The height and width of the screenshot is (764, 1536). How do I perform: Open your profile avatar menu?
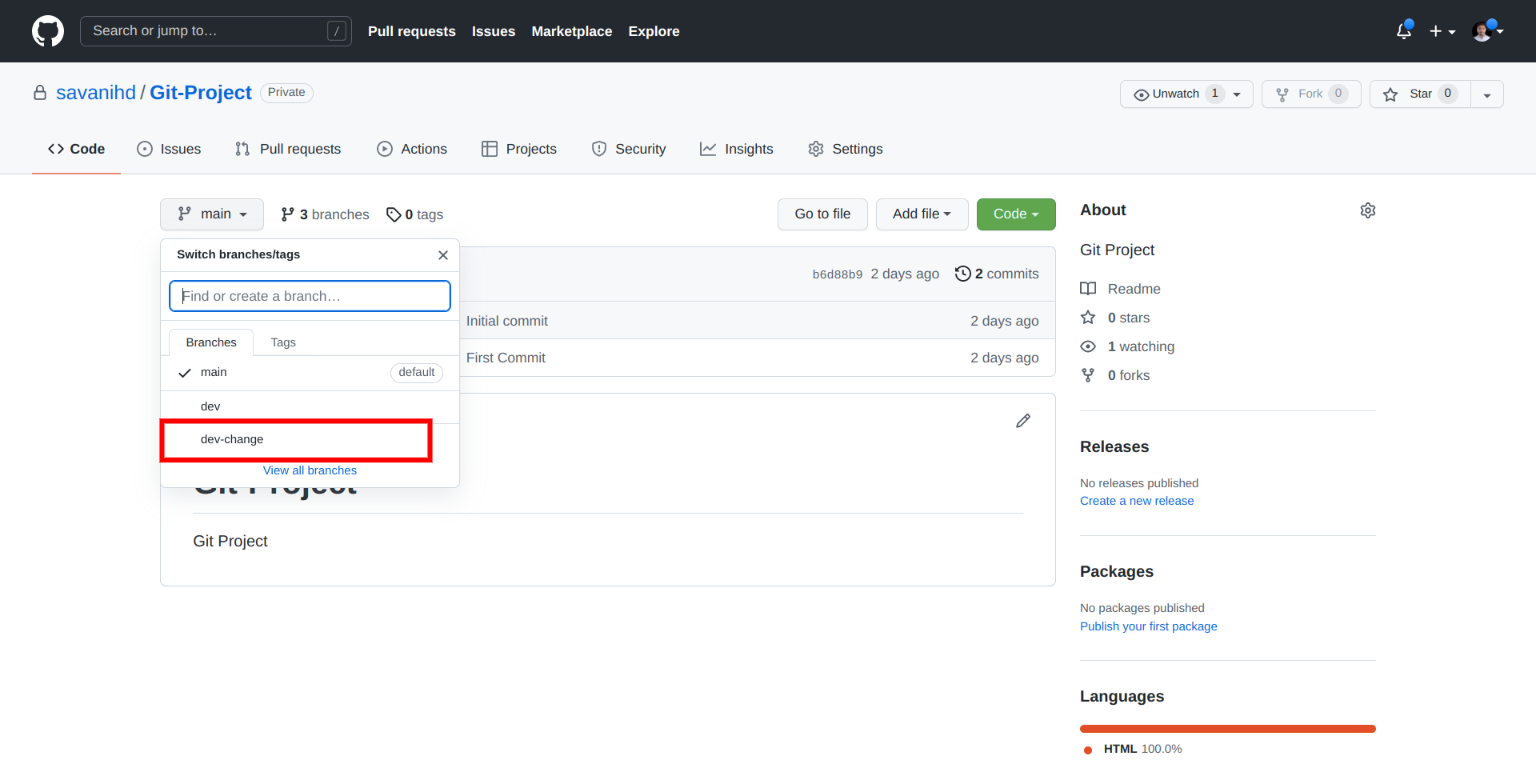point(1481,31)
